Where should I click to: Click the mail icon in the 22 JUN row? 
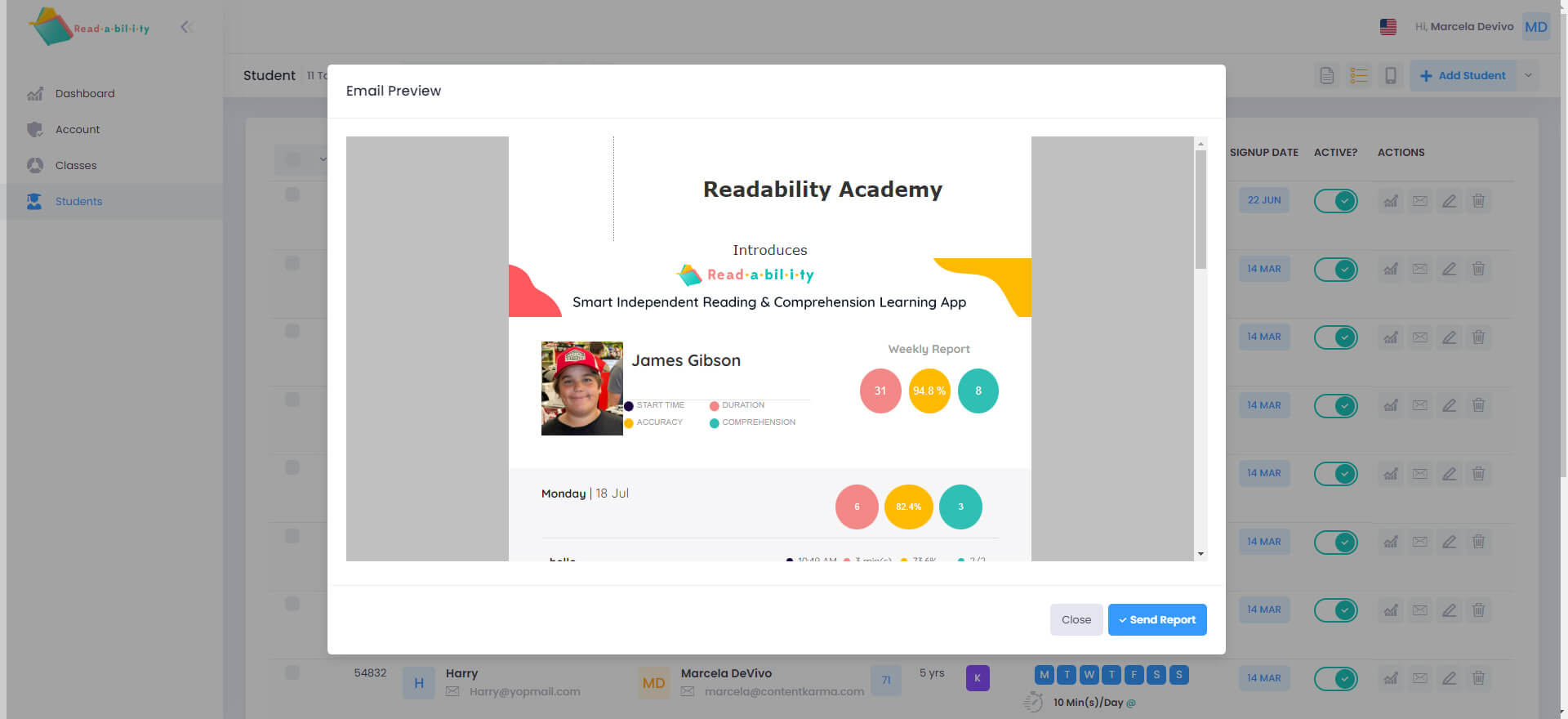tap(1420, 200)
